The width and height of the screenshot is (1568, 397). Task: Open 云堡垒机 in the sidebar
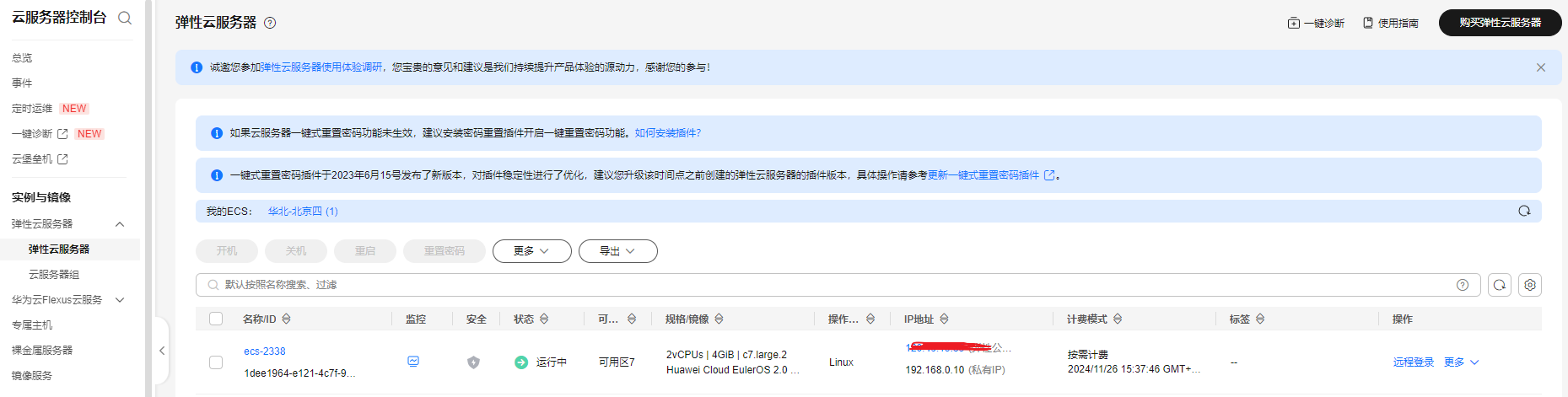click(32, 159)
